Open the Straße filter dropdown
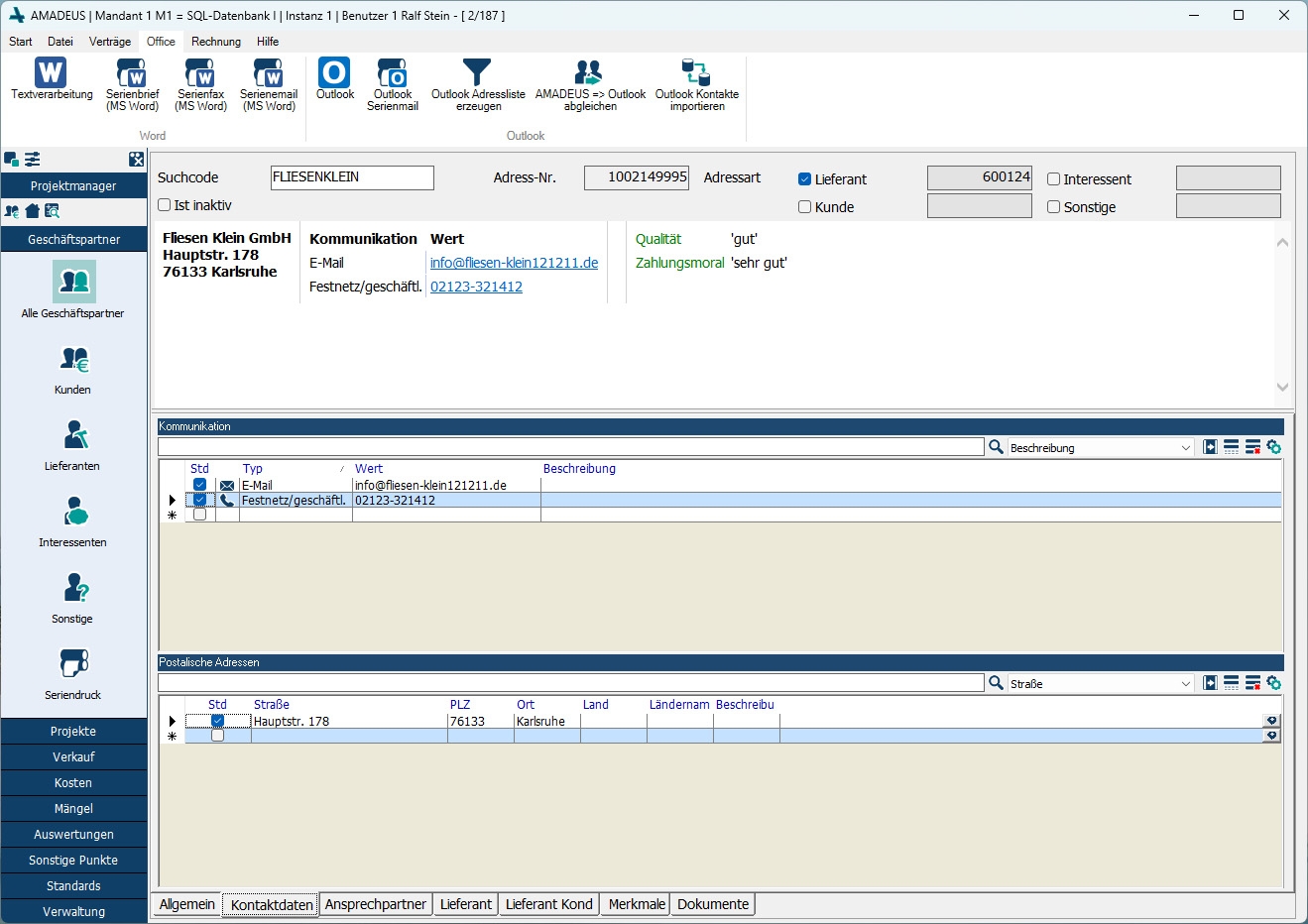Screen dimensions: 1308x924 tap(1185, 684)
